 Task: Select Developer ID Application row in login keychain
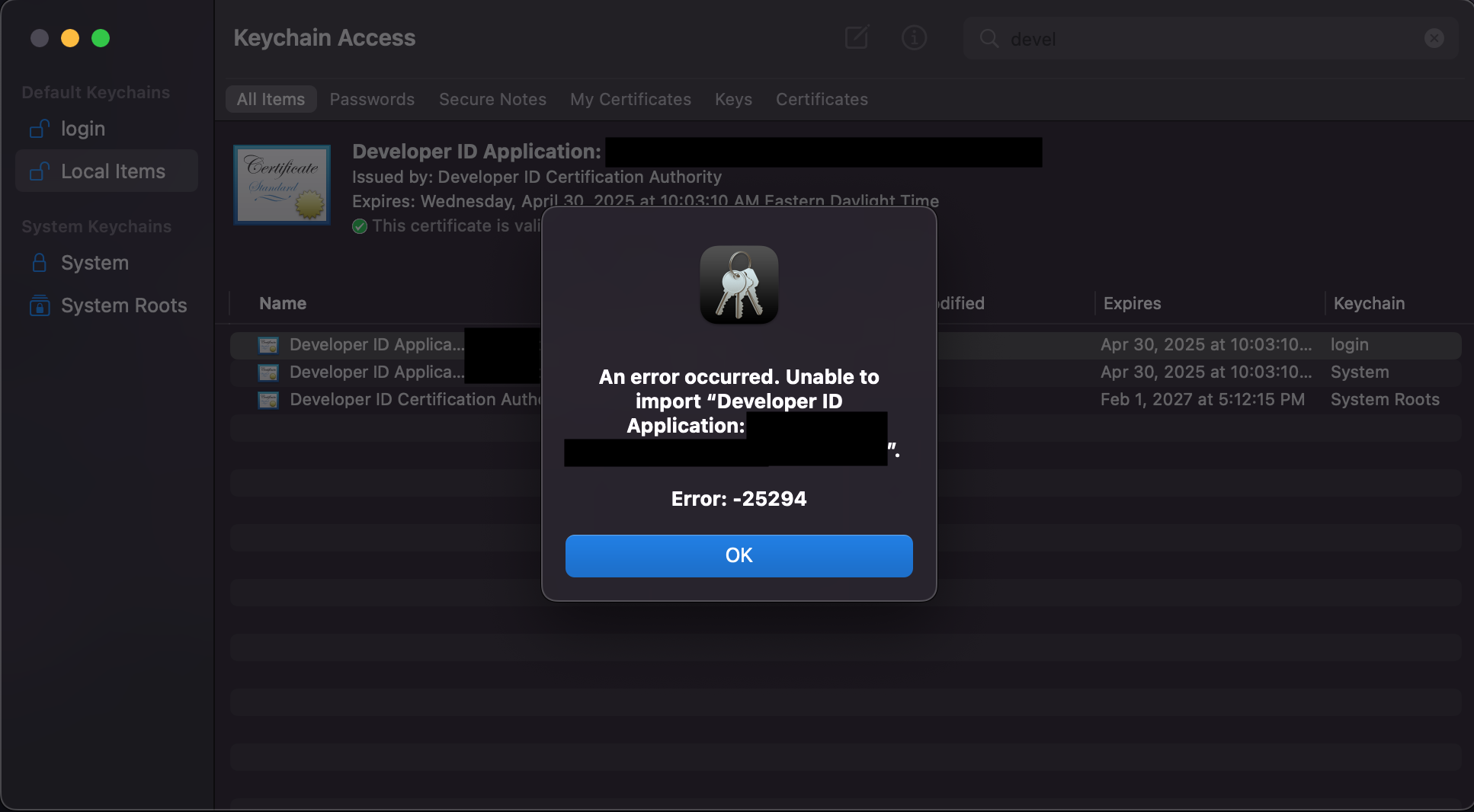(x=845, y=345)
